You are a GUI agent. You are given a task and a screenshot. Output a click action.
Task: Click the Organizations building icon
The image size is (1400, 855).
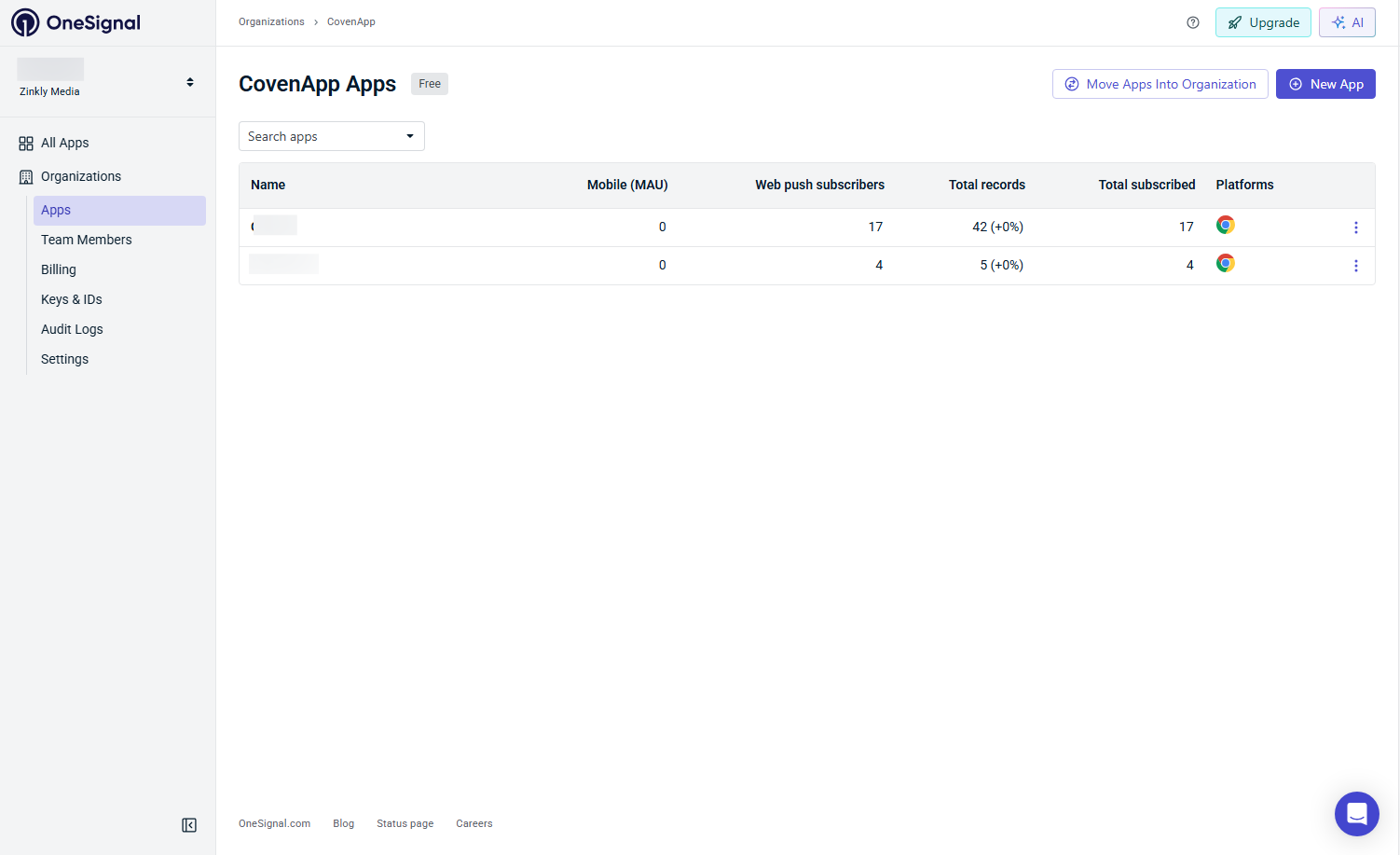26,176
